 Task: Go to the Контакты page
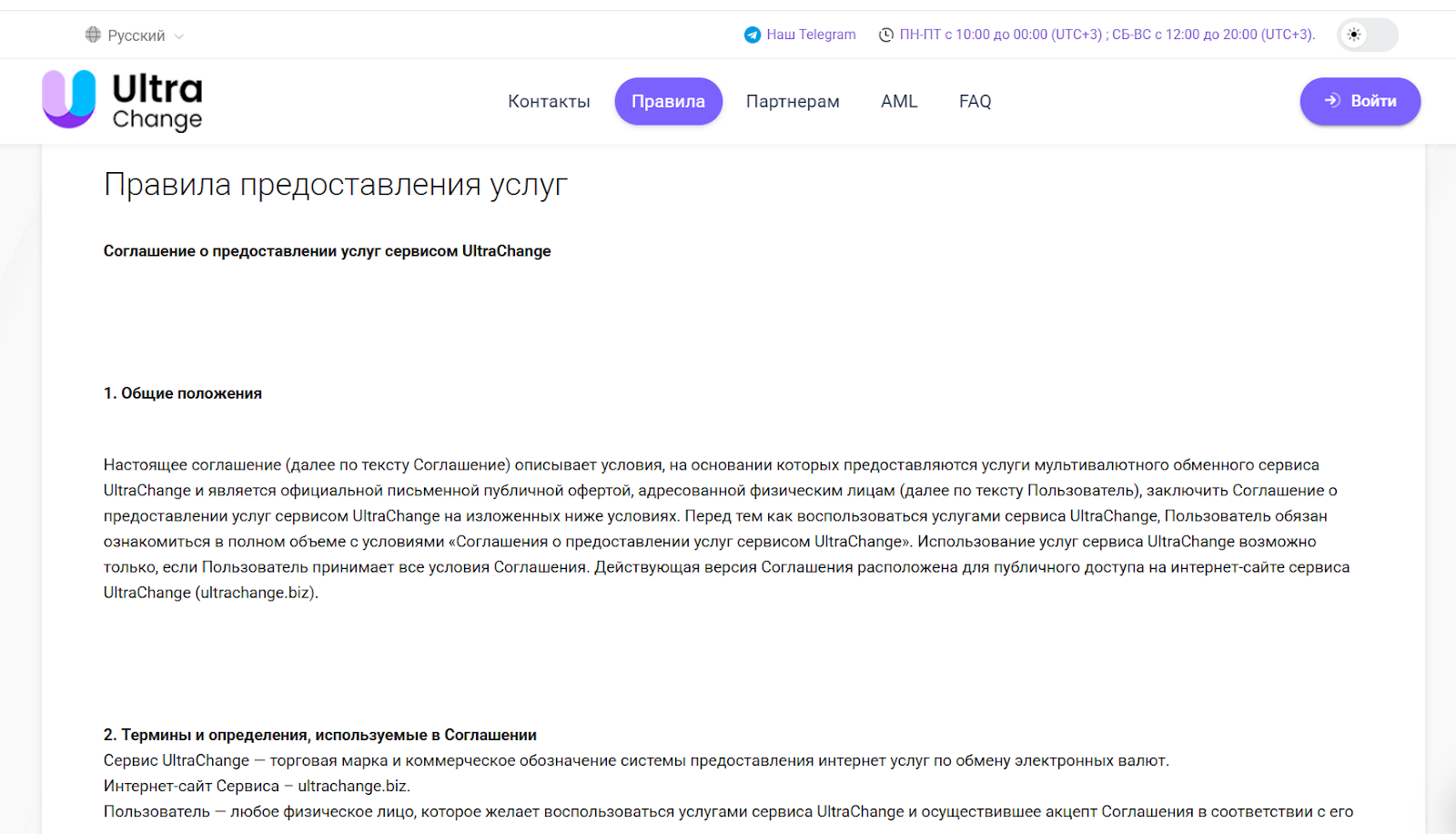coord(549,101)
